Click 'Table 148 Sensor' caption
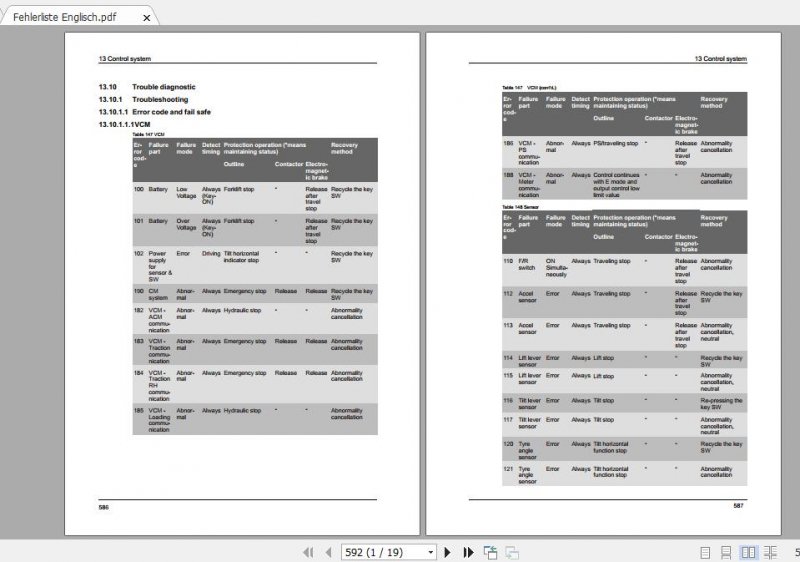Image resolution: width=800 pixels, height=562 pixels. pyautogui.click(x=520, y=207)
